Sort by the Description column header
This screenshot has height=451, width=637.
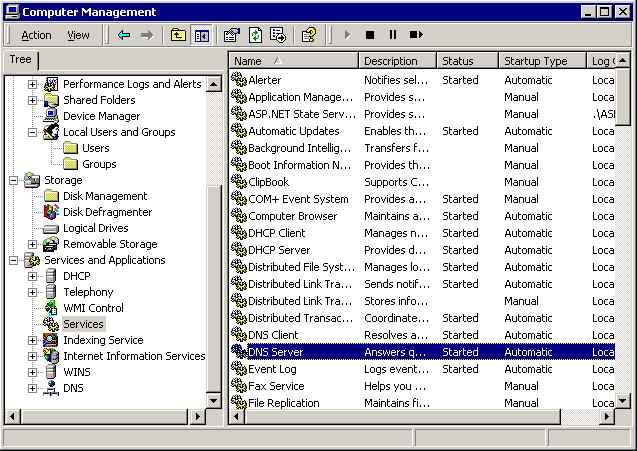point(398,61)
